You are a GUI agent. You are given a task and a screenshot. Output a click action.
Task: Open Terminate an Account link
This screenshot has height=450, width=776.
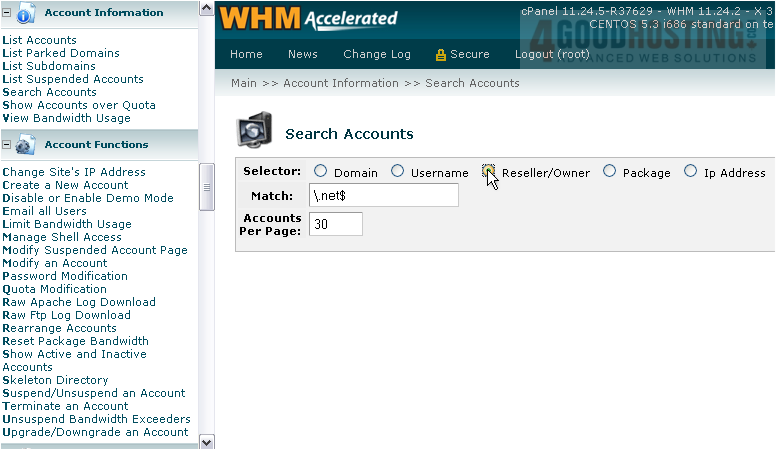pyautogui.click(x=65, y=406)
